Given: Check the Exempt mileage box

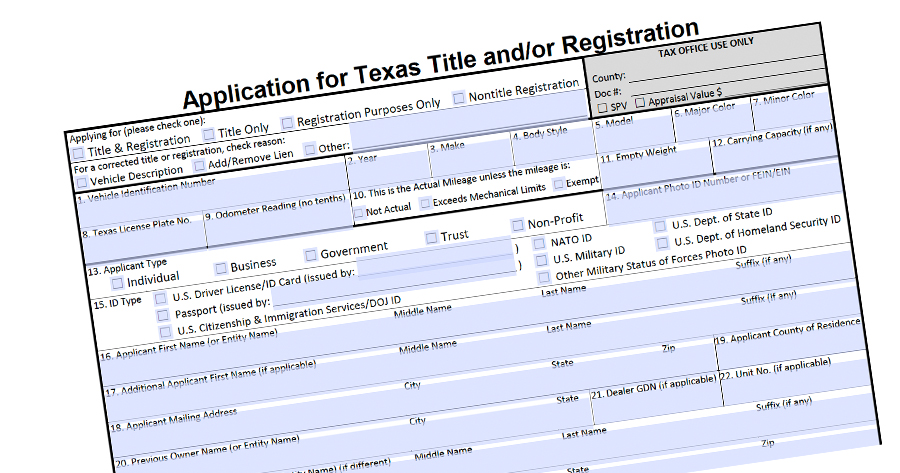Looking at the screenshot, I should [x=558, y=184].
